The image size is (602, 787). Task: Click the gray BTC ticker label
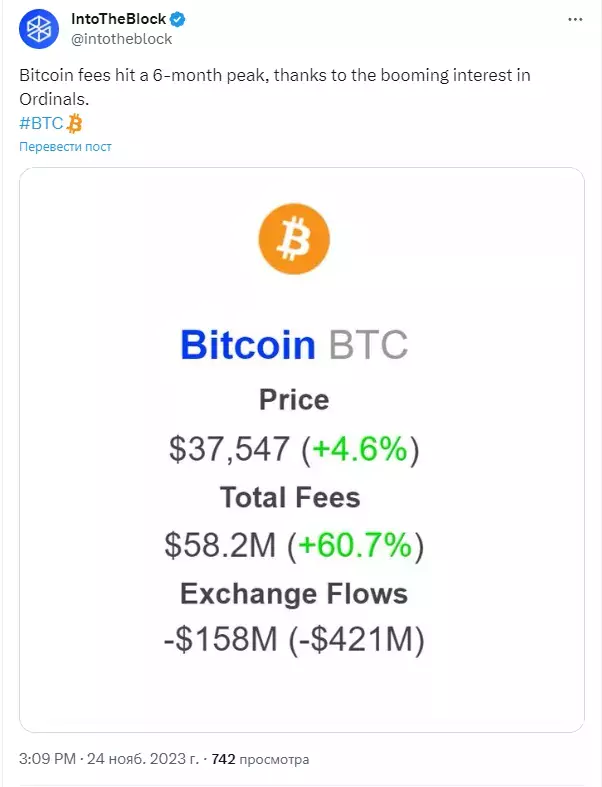coord(369,345)
